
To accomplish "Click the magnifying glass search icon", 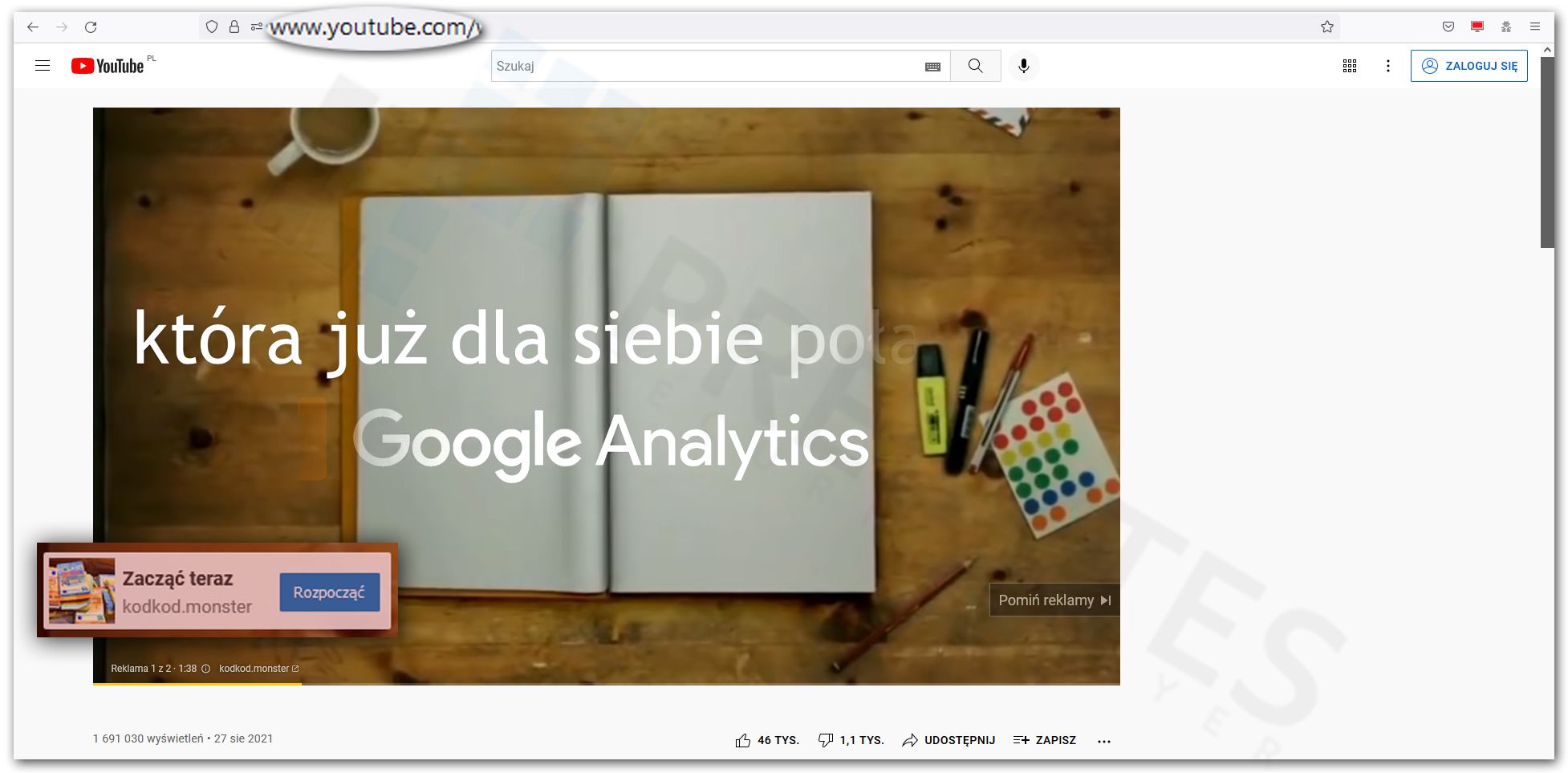I will point(975,66).
